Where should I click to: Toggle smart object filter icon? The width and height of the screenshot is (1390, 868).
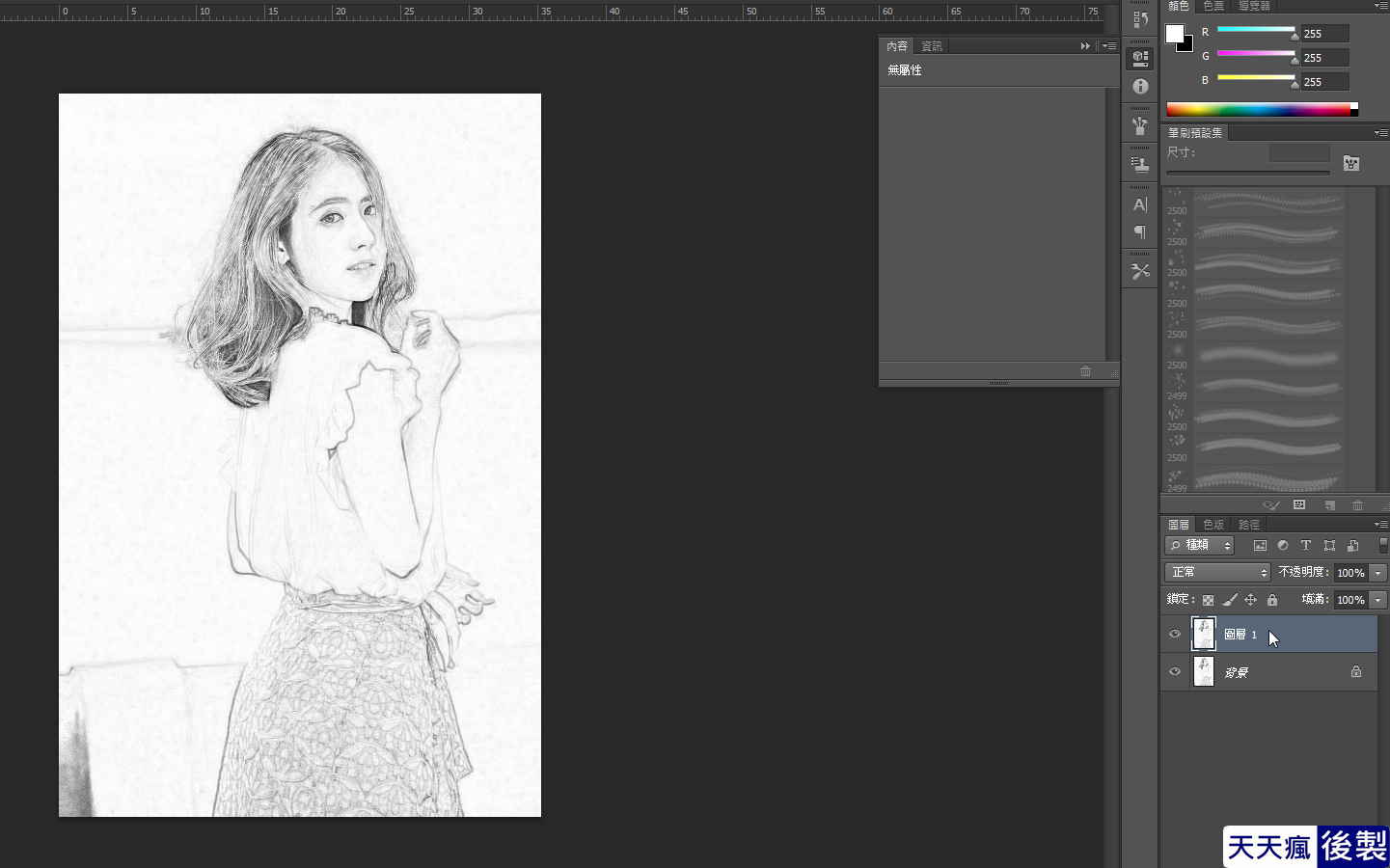[1352, 545]
